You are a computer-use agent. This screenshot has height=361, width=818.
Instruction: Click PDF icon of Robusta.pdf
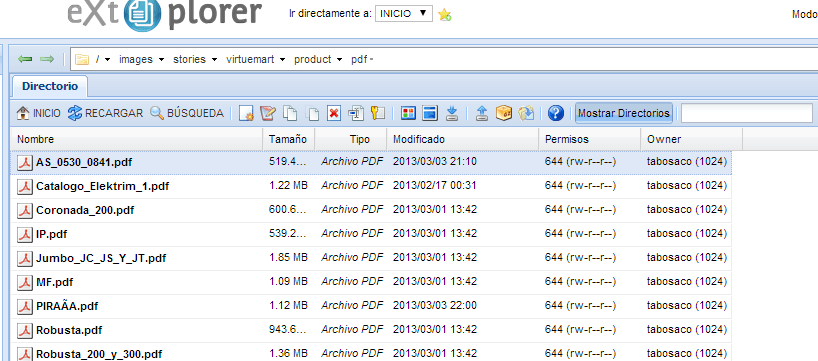[25, 330]
